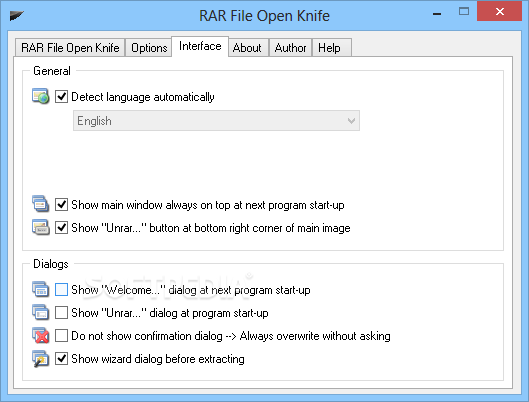
Task: Click the knife app icon in title bar
Action: click(16, 15)
